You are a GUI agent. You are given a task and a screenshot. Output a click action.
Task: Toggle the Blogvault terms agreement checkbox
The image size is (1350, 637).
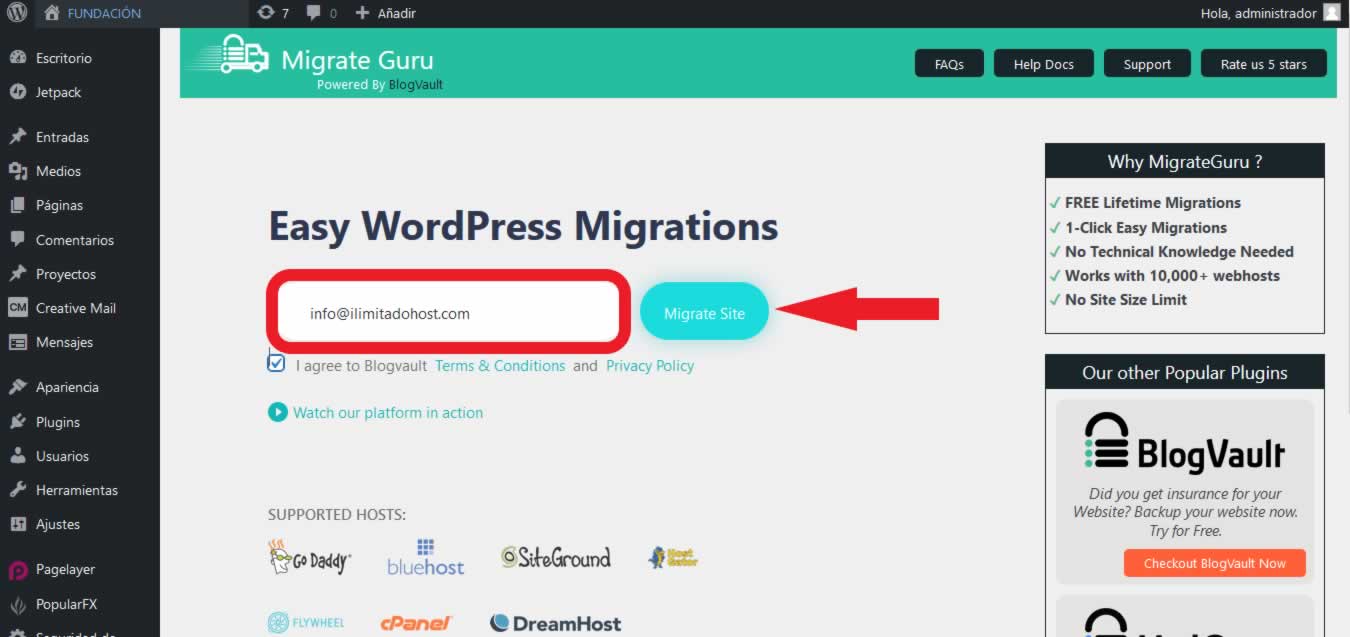pyautogui.click(x=276, y=363)
